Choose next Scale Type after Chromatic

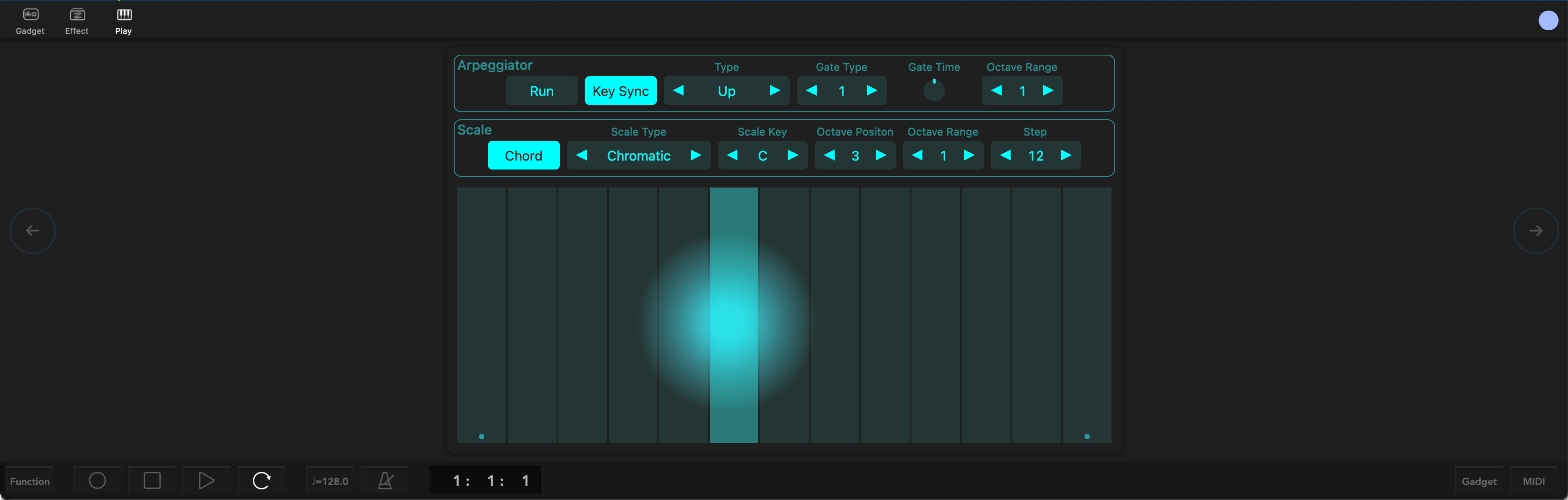(696, 155)
